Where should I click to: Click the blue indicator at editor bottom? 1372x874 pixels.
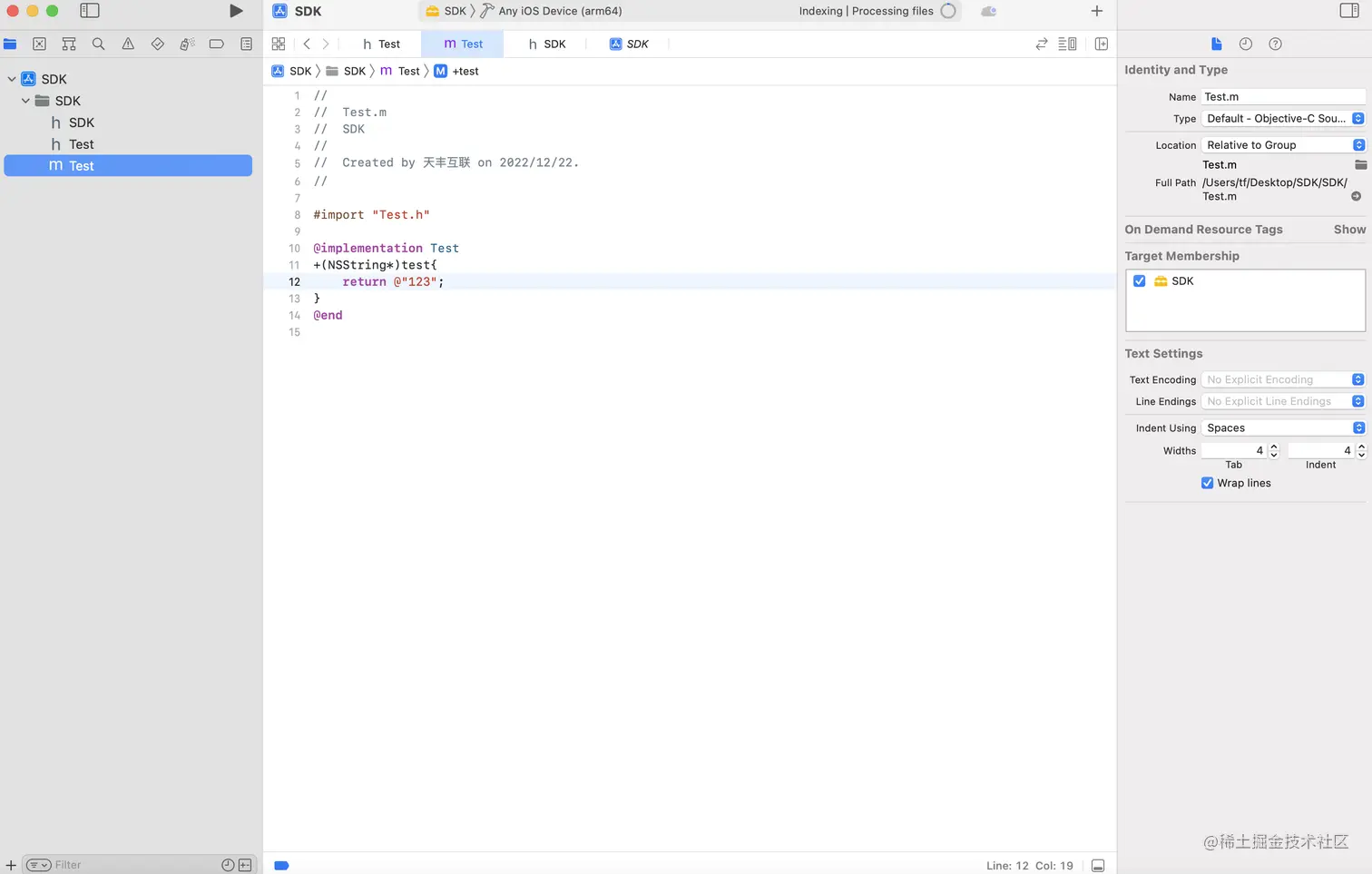[281, 866]
